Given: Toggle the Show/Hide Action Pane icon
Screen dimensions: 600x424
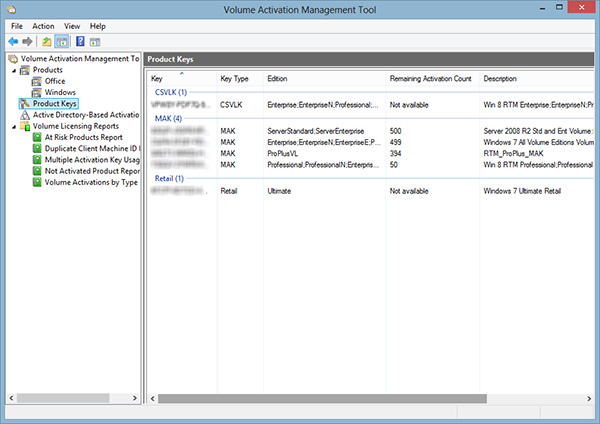Looking at the screenshot, I should pyautogui.click(x=95, y=42).
